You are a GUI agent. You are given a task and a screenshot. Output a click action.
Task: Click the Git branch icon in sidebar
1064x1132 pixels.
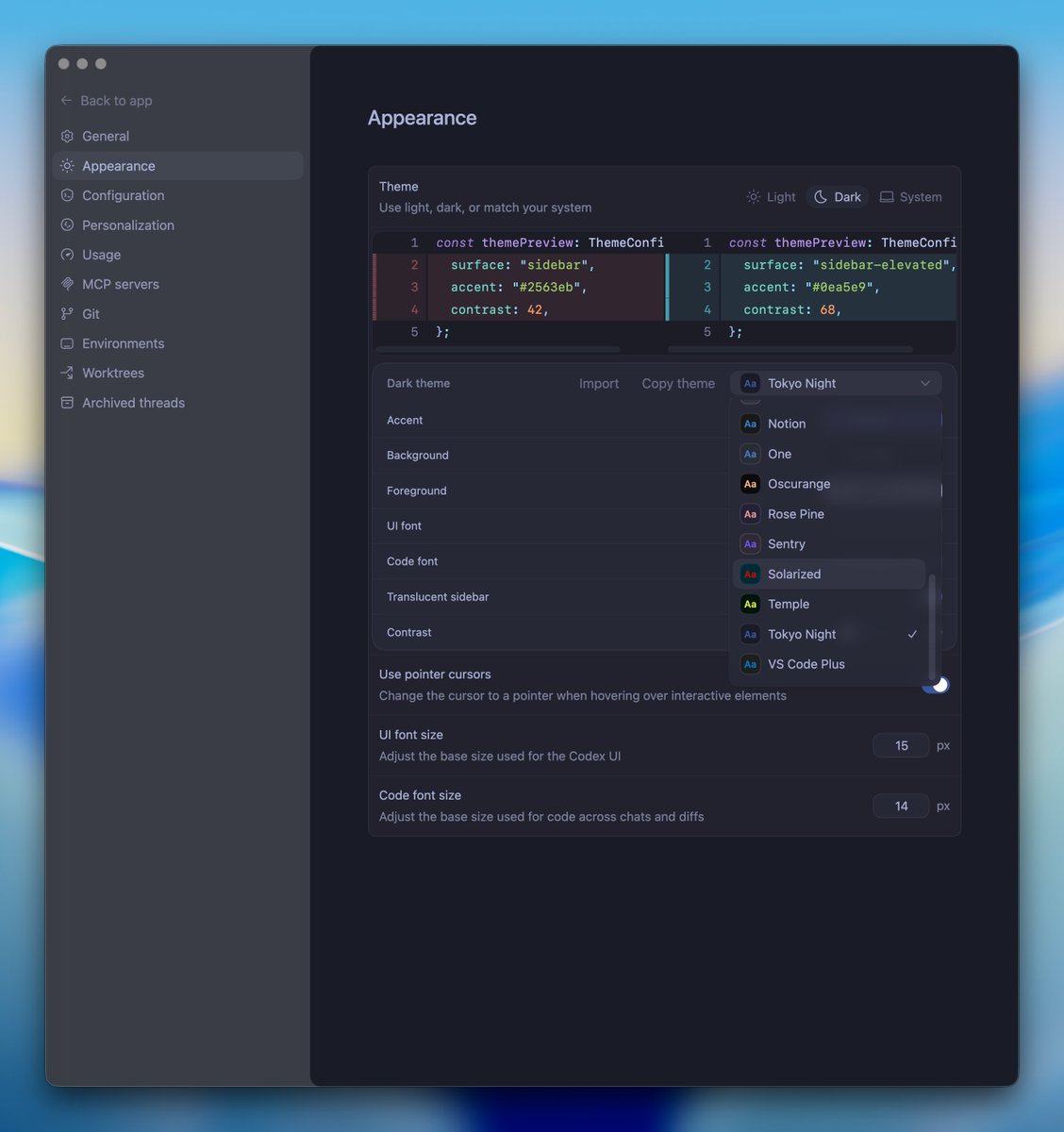pyautogui.click(x=67, y=314)
